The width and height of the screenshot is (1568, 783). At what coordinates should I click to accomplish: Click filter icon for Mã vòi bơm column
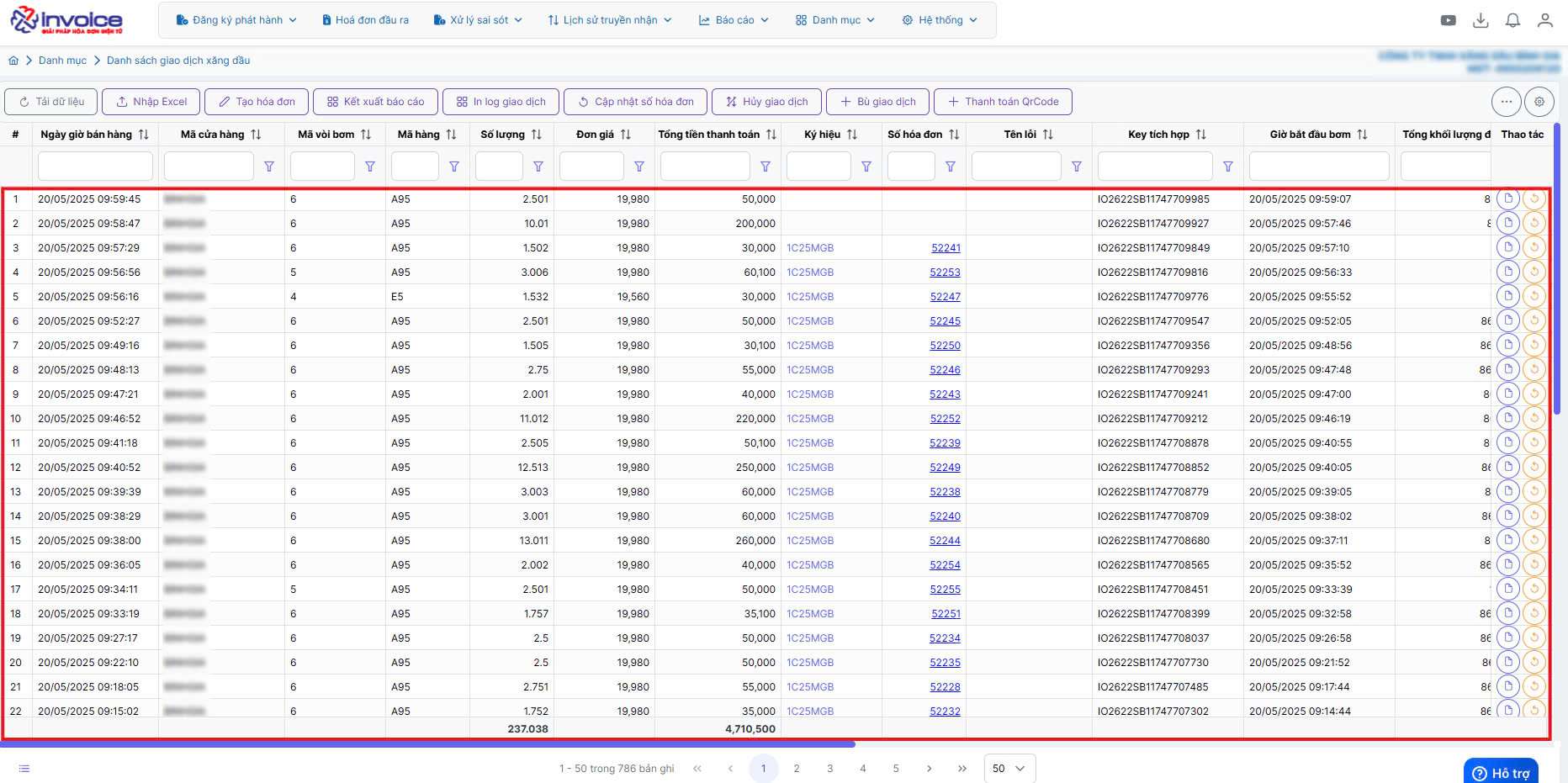click(370, 167)
